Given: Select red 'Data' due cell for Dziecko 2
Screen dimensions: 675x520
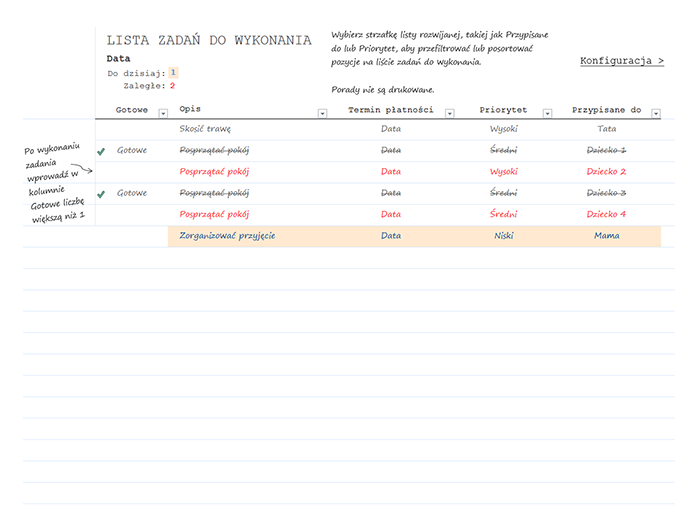Looking at the screenshot, I should (x=391, y=171).
